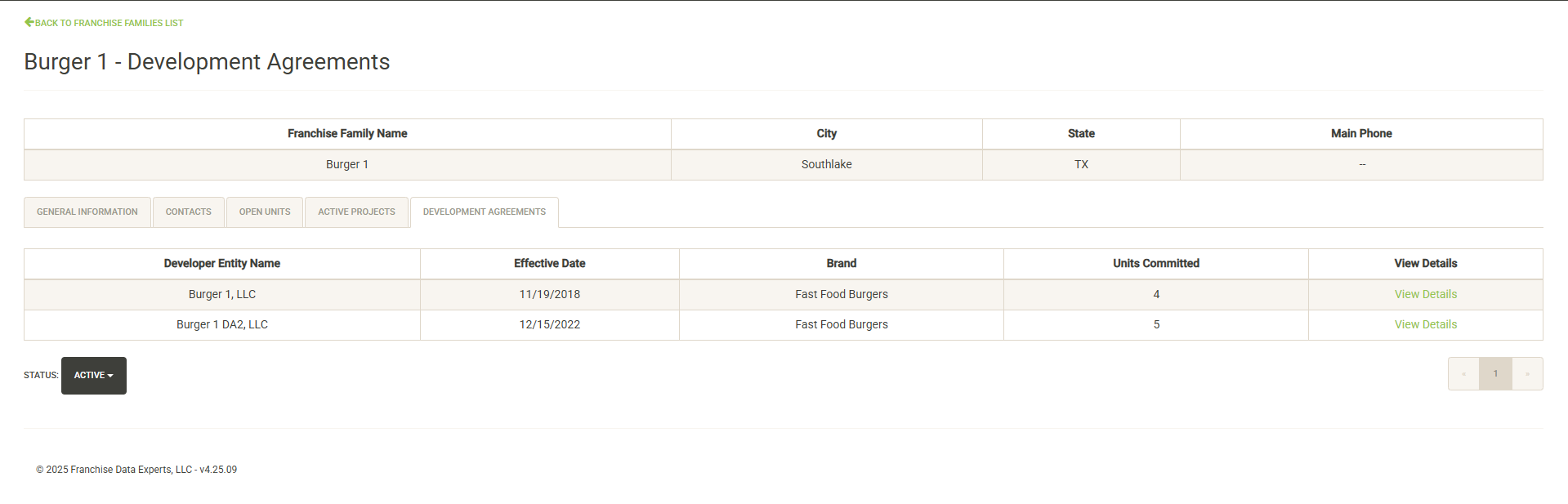
Task: Go to the previous page of results
Action: coord(1463,374)
